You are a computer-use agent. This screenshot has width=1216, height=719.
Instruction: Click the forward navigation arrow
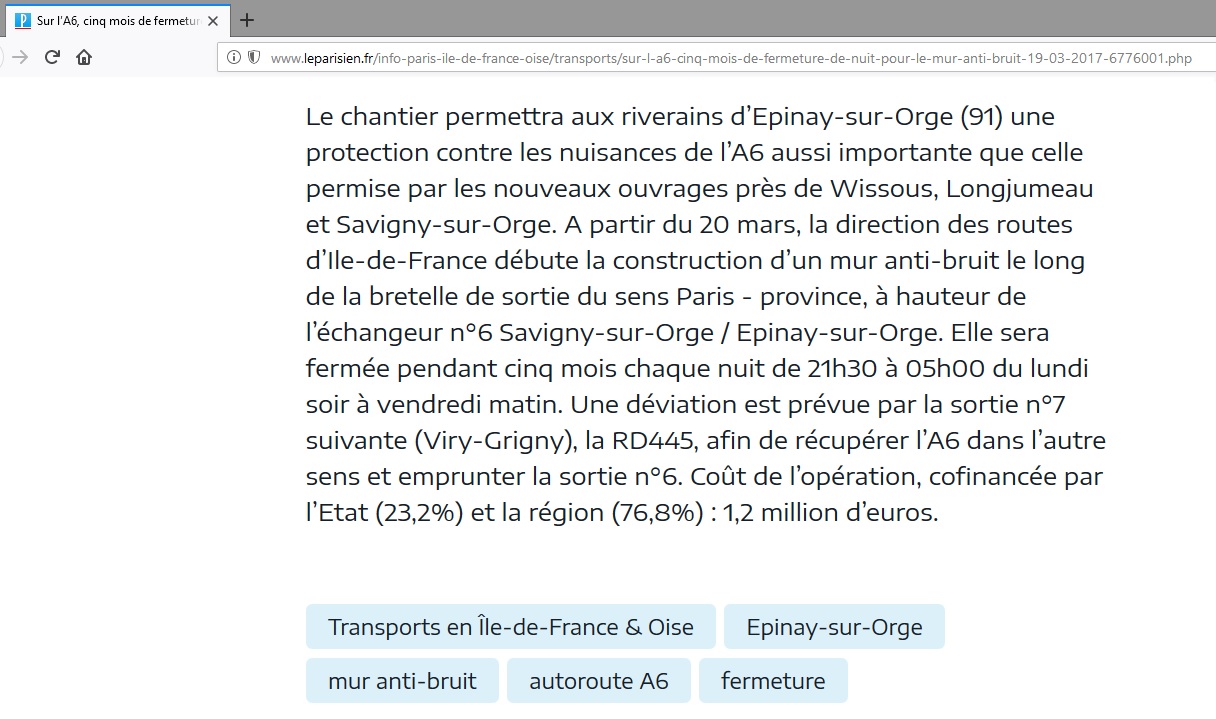[x=19, y=57]
